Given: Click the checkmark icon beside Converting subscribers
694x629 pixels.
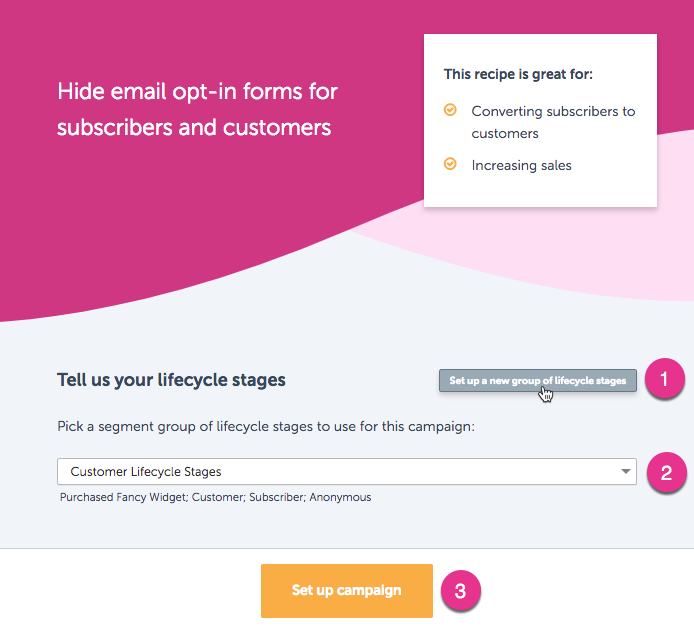Looking at the screenshot, I should click(450, 109).
